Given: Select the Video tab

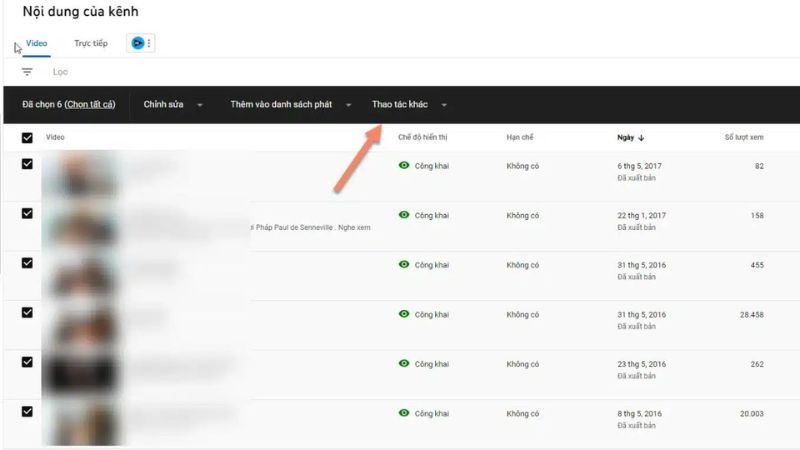Looking at the screenshot, I should (36, 44).
